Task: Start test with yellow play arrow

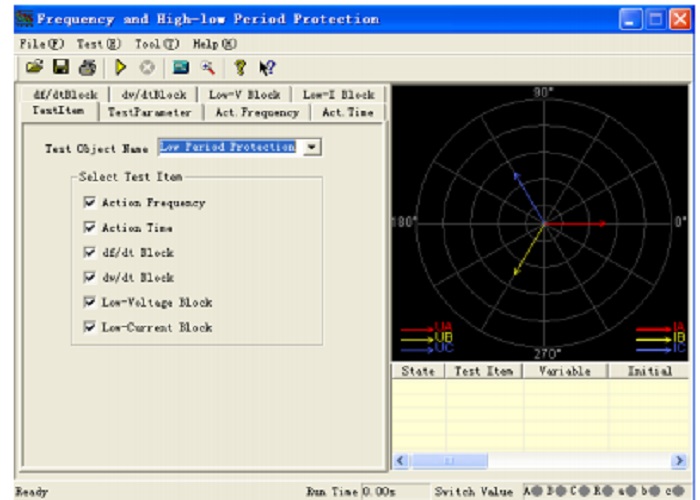Action: tap(121, 67)
